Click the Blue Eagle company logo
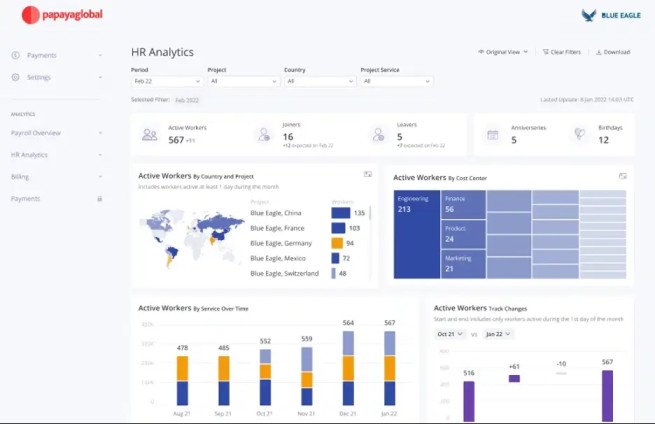The height and width of the screenshot is (424, 655). click(611, 15)
